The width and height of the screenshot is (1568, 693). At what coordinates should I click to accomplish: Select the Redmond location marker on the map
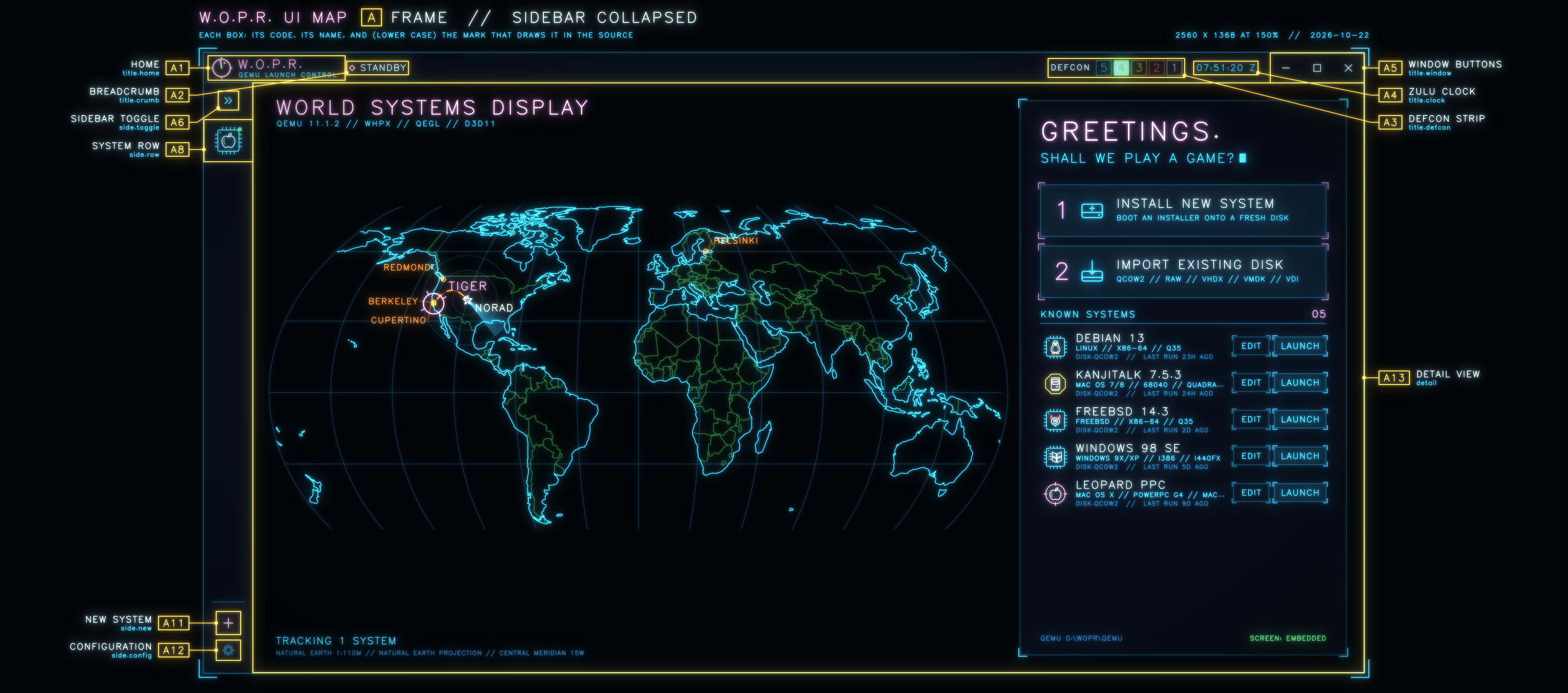[x=443, y=279]
